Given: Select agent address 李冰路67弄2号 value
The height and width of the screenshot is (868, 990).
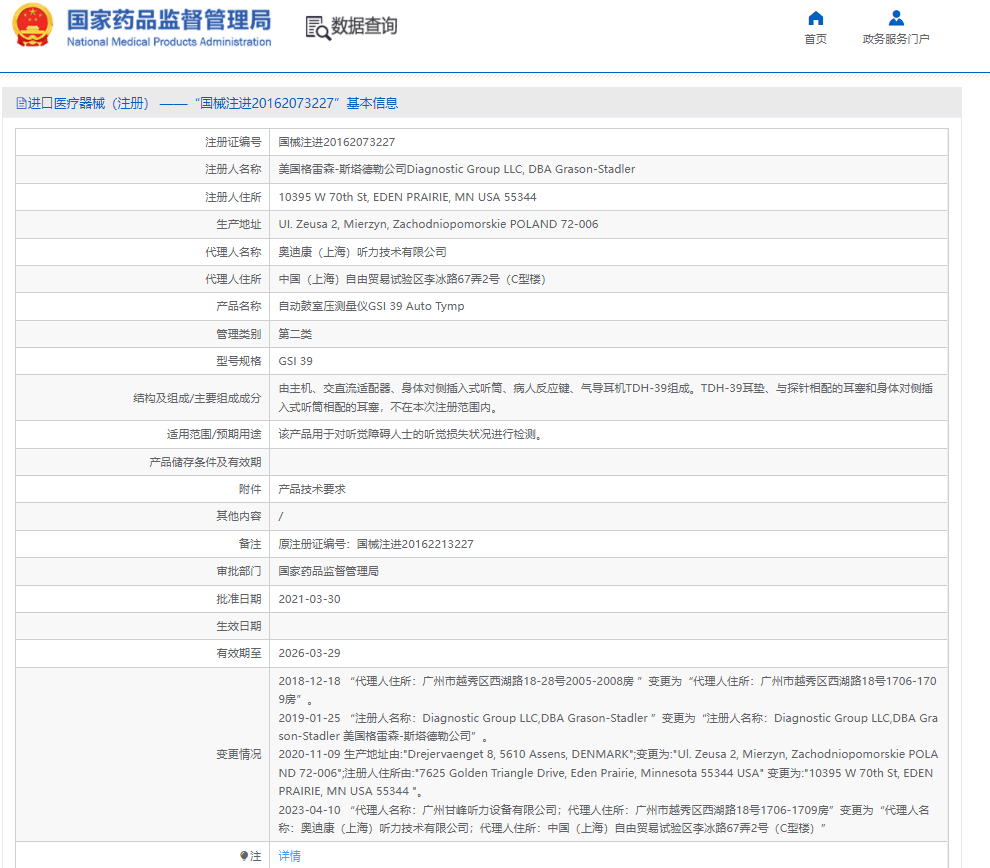Looking at the screenshot, I should click(412, 279).
